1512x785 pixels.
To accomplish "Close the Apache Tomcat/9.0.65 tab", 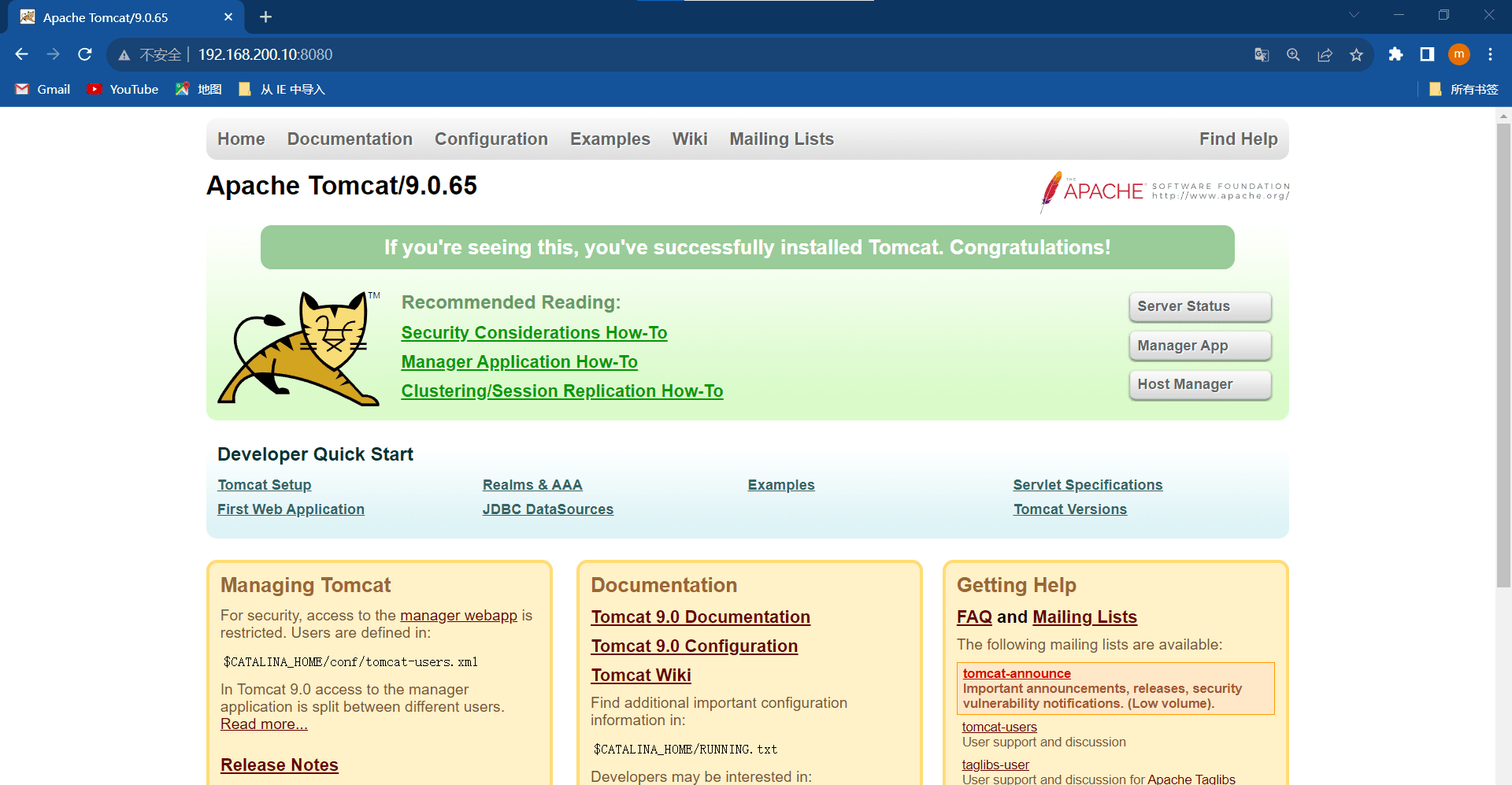I will [228, 17].
